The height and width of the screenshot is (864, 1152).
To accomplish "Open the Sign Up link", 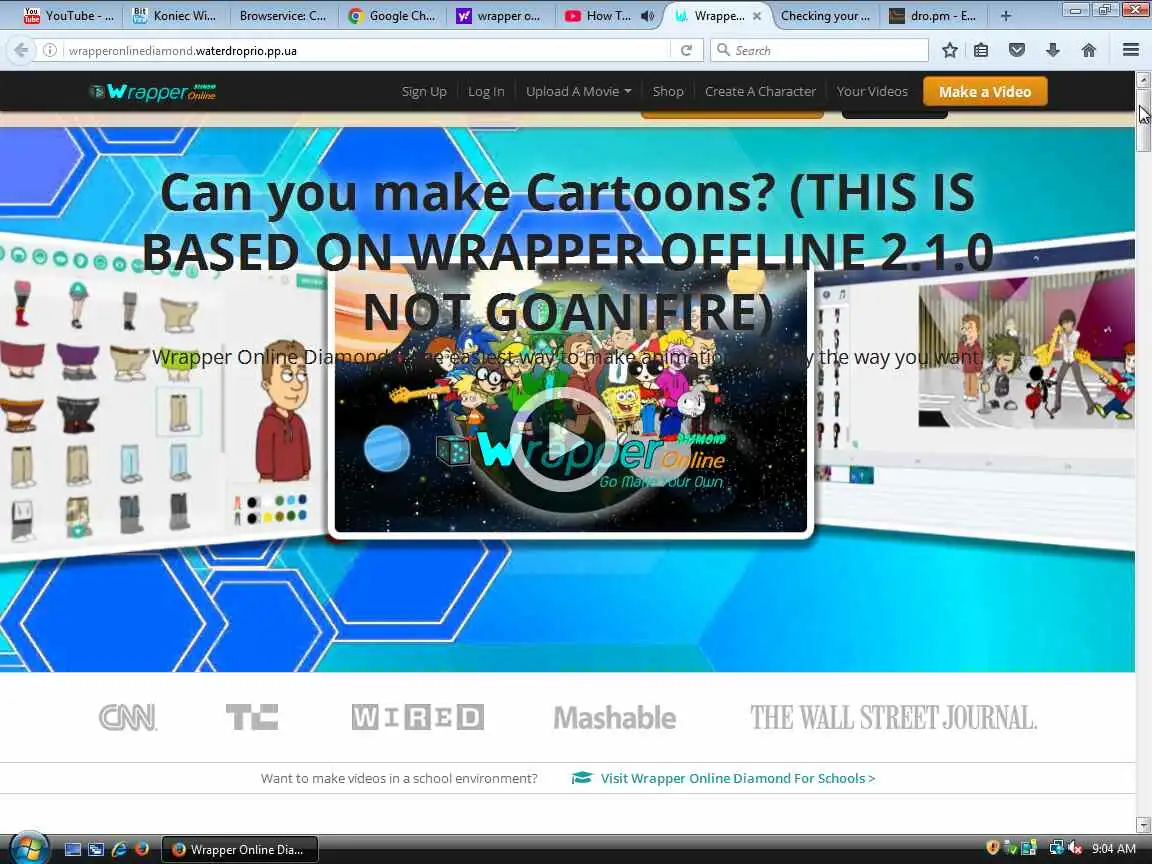I will [424, 91].
